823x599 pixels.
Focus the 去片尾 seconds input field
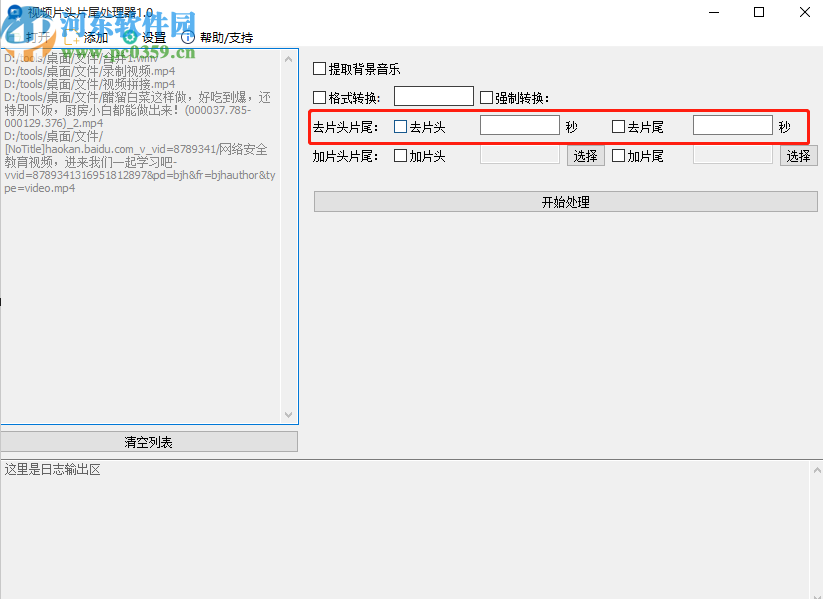click(733, 125)
